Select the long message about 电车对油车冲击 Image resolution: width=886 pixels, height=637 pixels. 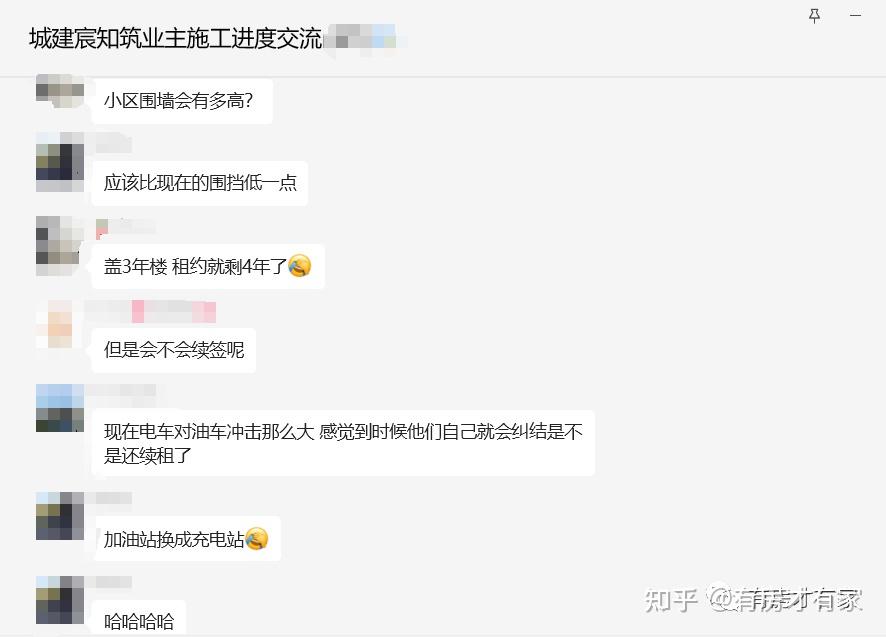click(x=343, y=443)
